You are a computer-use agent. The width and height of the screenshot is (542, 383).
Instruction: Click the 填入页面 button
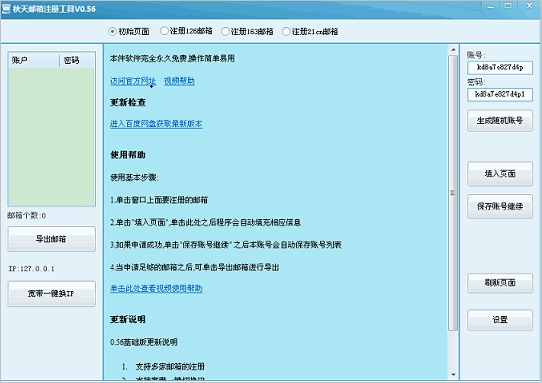tap(500, 174)
